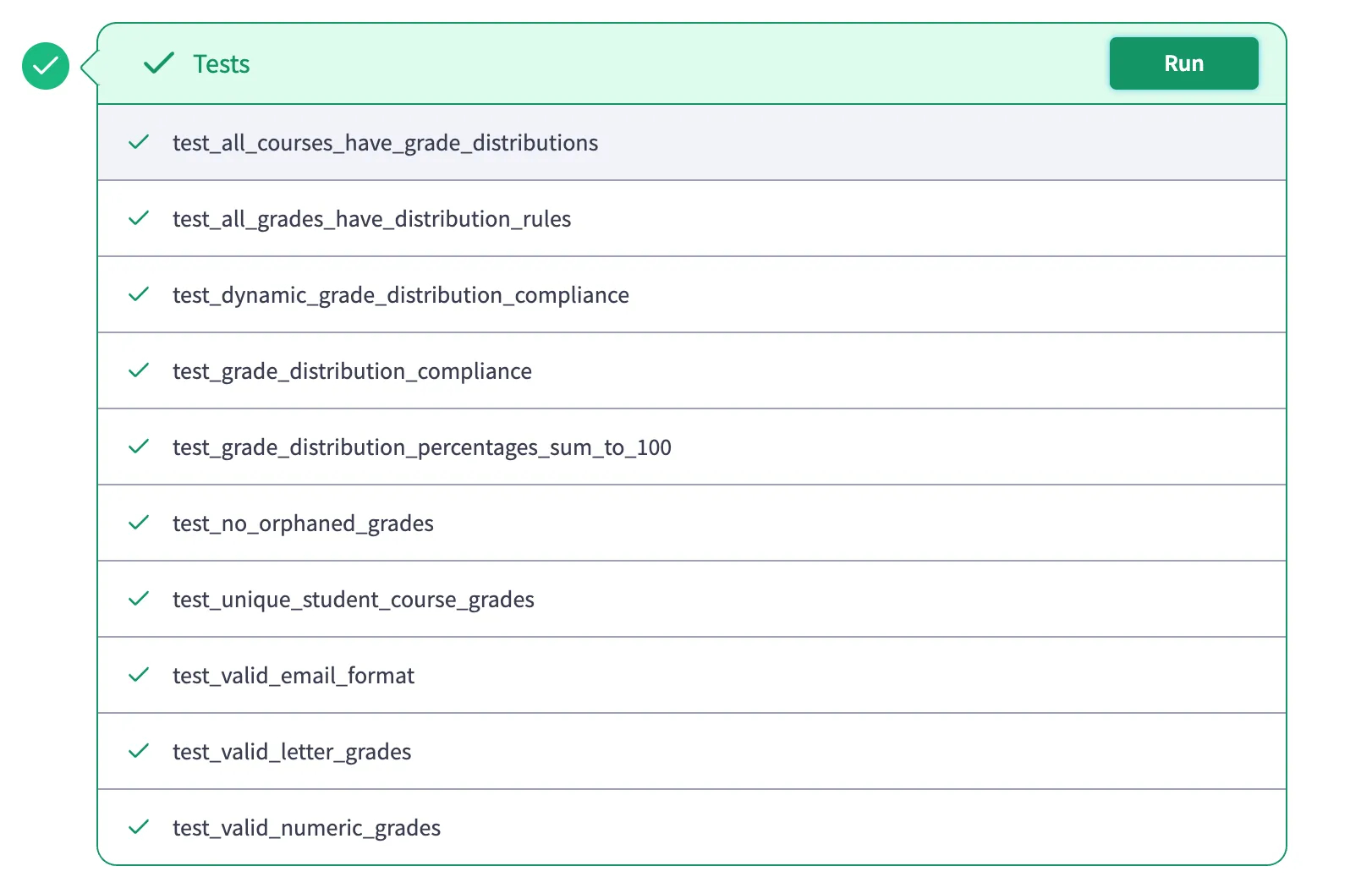Open the test_dynamic_grade_distribution_compliance entry
This screenshot has width=1372, height=888.
click(x=400, y=294)
